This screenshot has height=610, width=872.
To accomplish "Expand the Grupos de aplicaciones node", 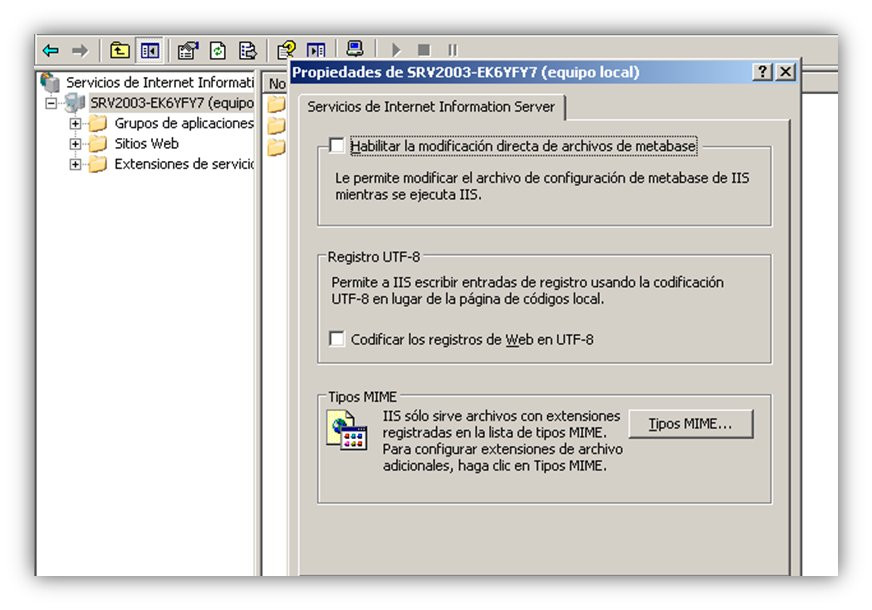I will 75,123.
